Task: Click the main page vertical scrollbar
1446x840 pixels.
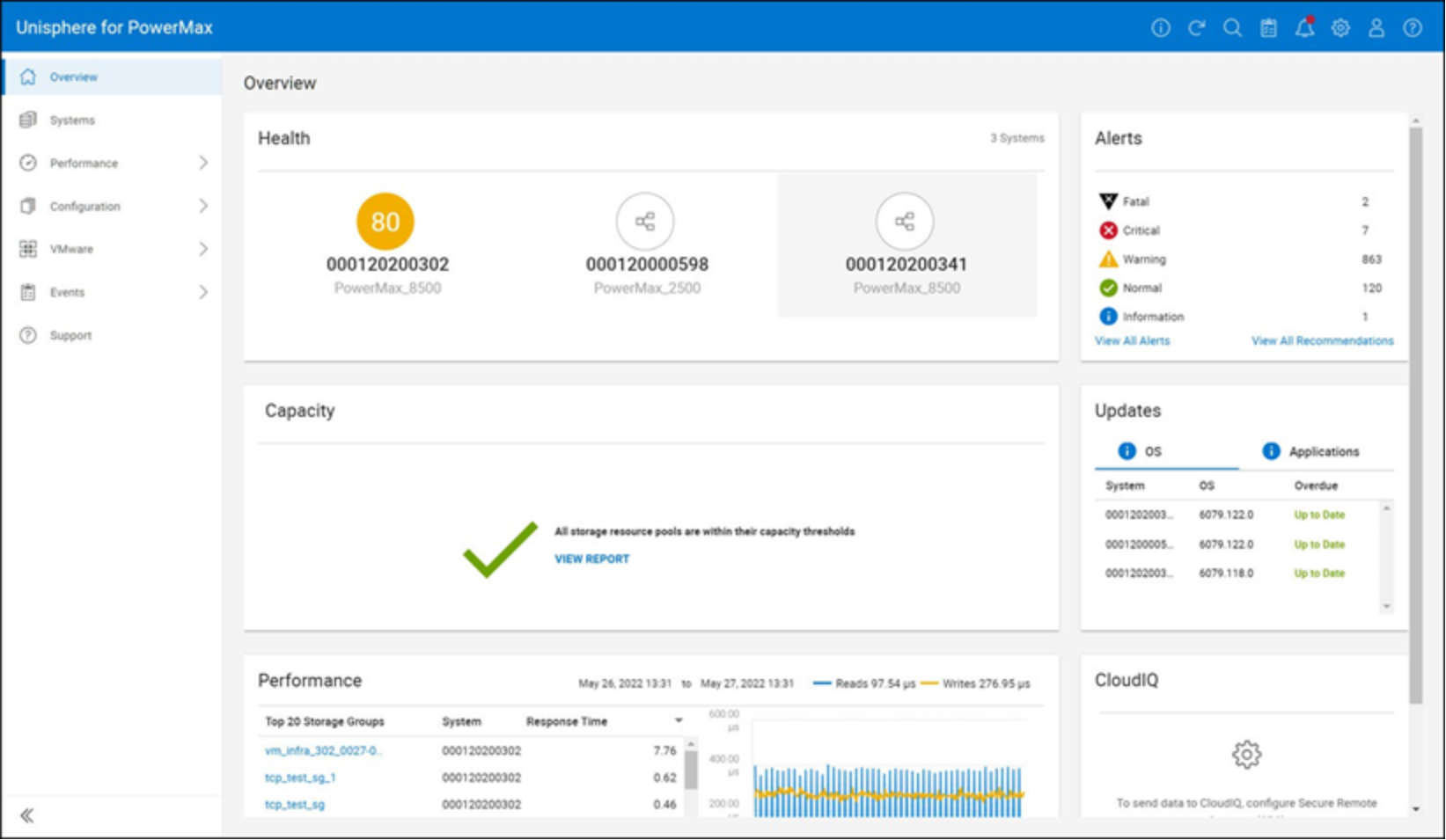Action: point(1415,415)
